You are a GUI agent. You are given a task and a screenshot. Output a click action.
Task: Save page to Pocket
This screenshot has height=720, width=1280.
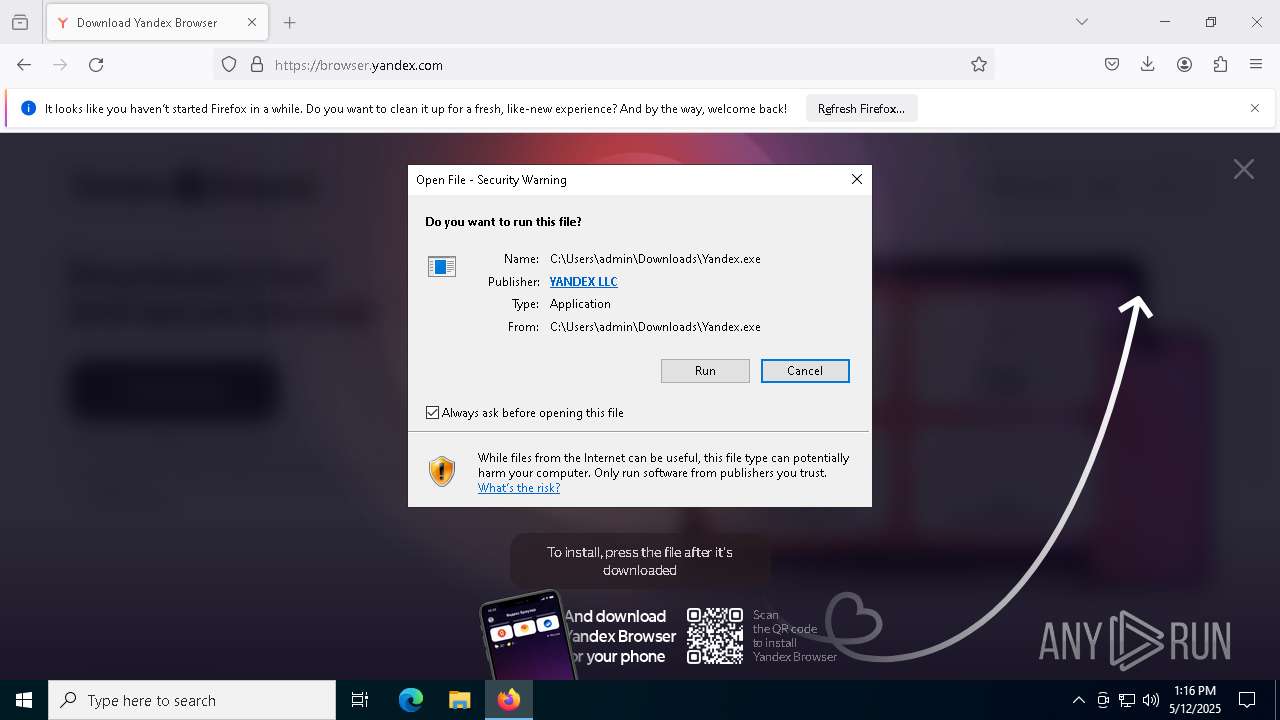(x=1112, y=65)
